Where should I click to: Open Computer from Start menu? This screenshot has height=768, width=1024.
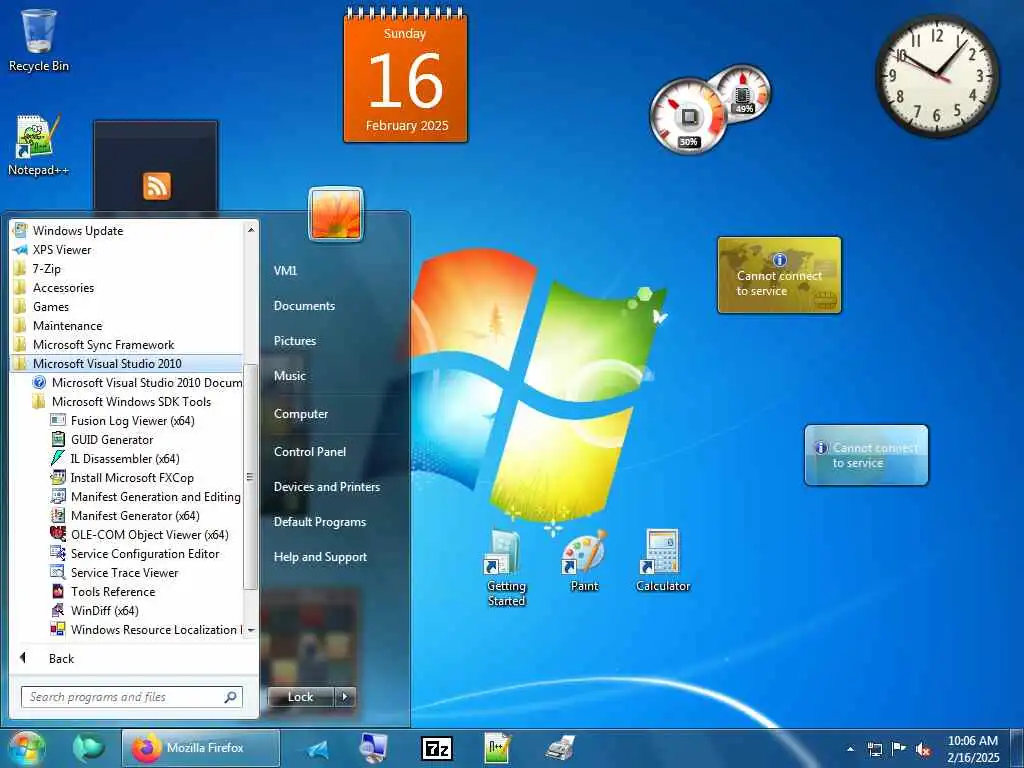(x=301, y=414)
